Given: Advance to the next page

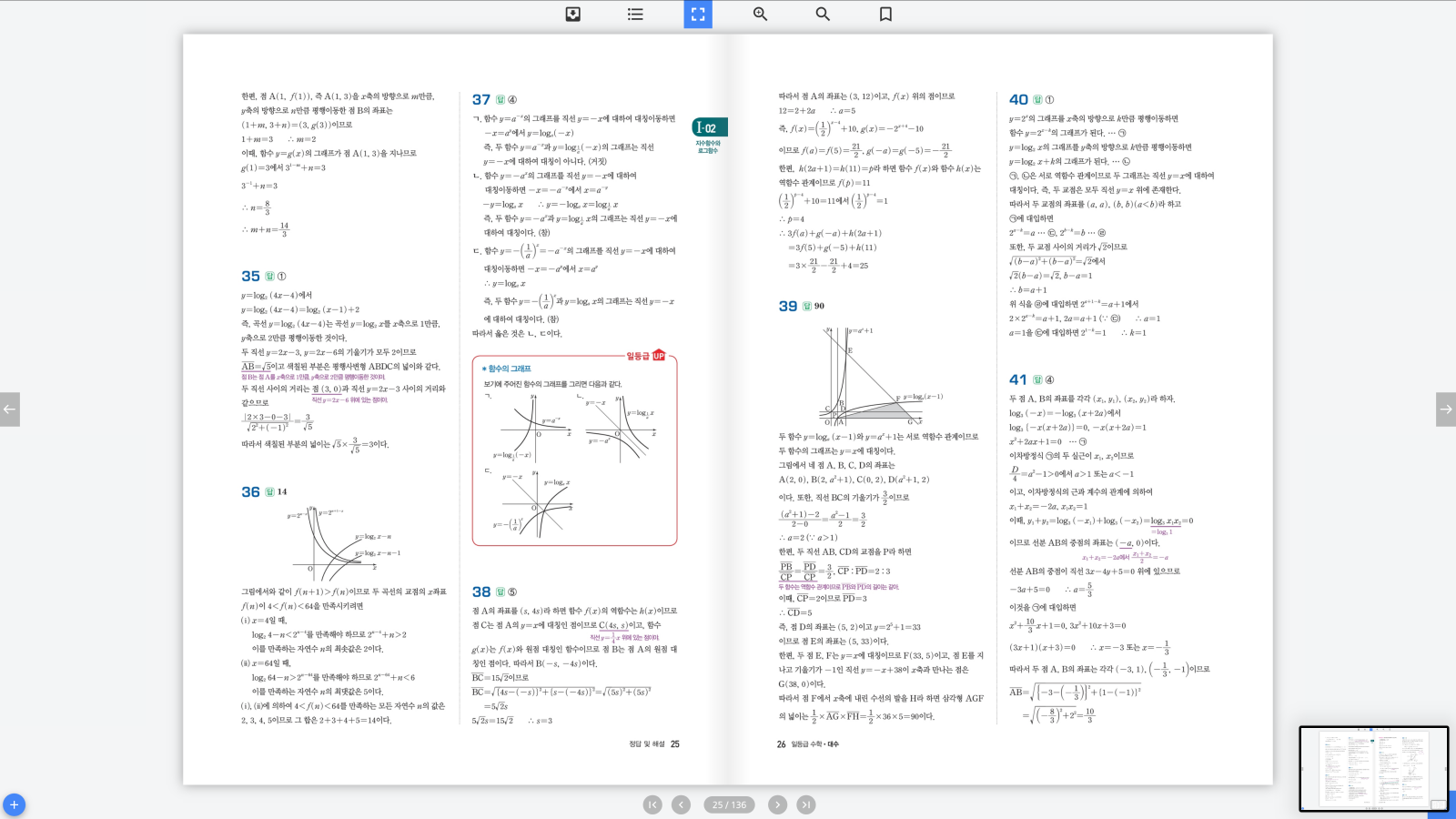Looking at the screenshot, I should 777,804.
